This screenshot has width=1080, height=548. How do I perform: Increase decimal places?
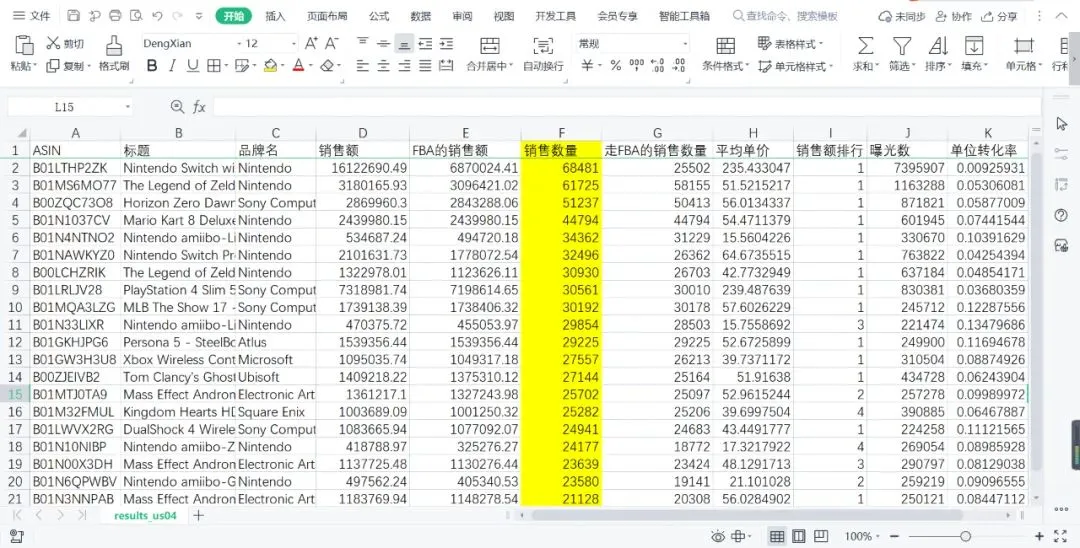[x=658, y=65]
